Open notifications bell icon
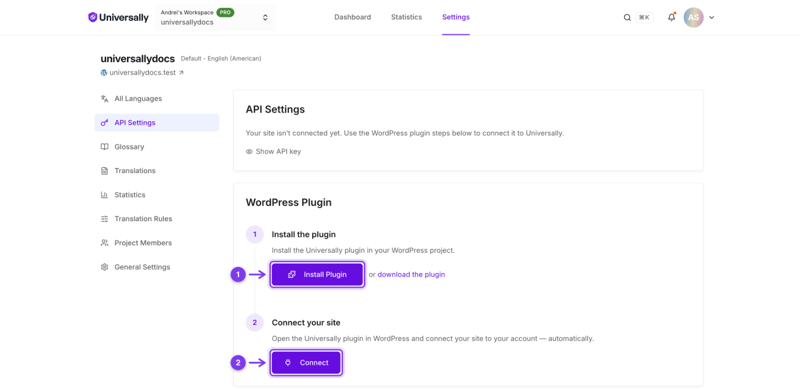Viewport: 800px width, 389px height. tap(671, 17)
